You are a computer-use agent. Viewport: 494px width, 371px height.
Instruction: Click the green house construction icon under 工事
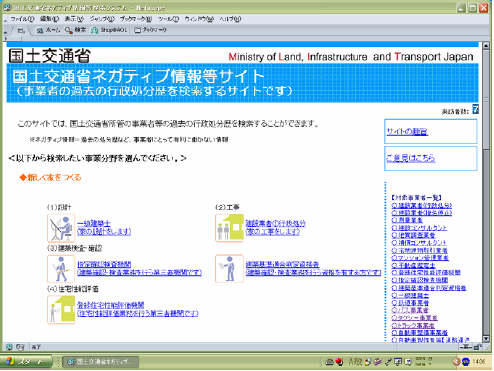tap(229, 228)
